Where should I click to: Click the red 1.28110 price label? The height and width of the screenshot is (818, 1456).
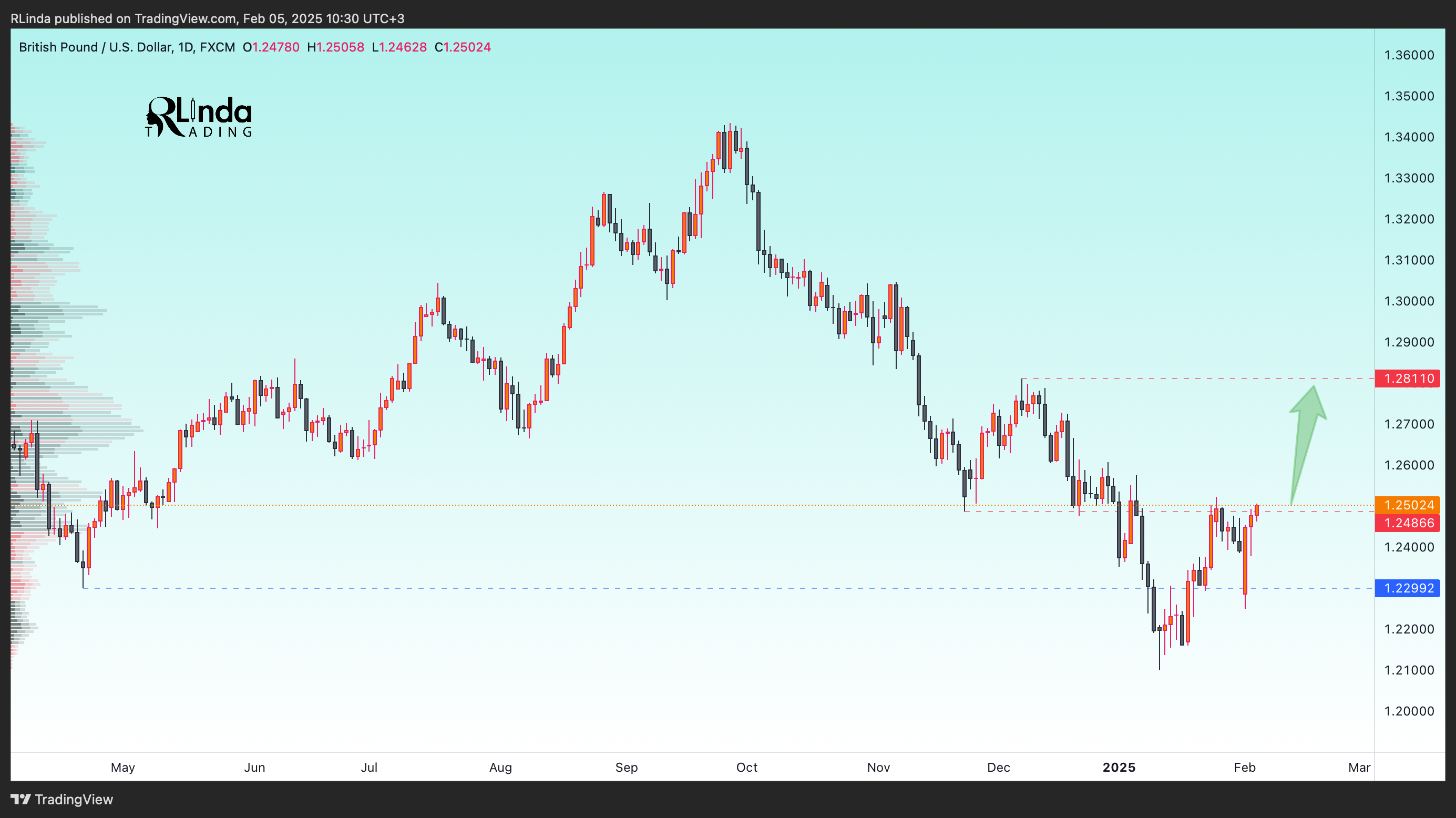pyautogui.click(x=1408, y=378)
